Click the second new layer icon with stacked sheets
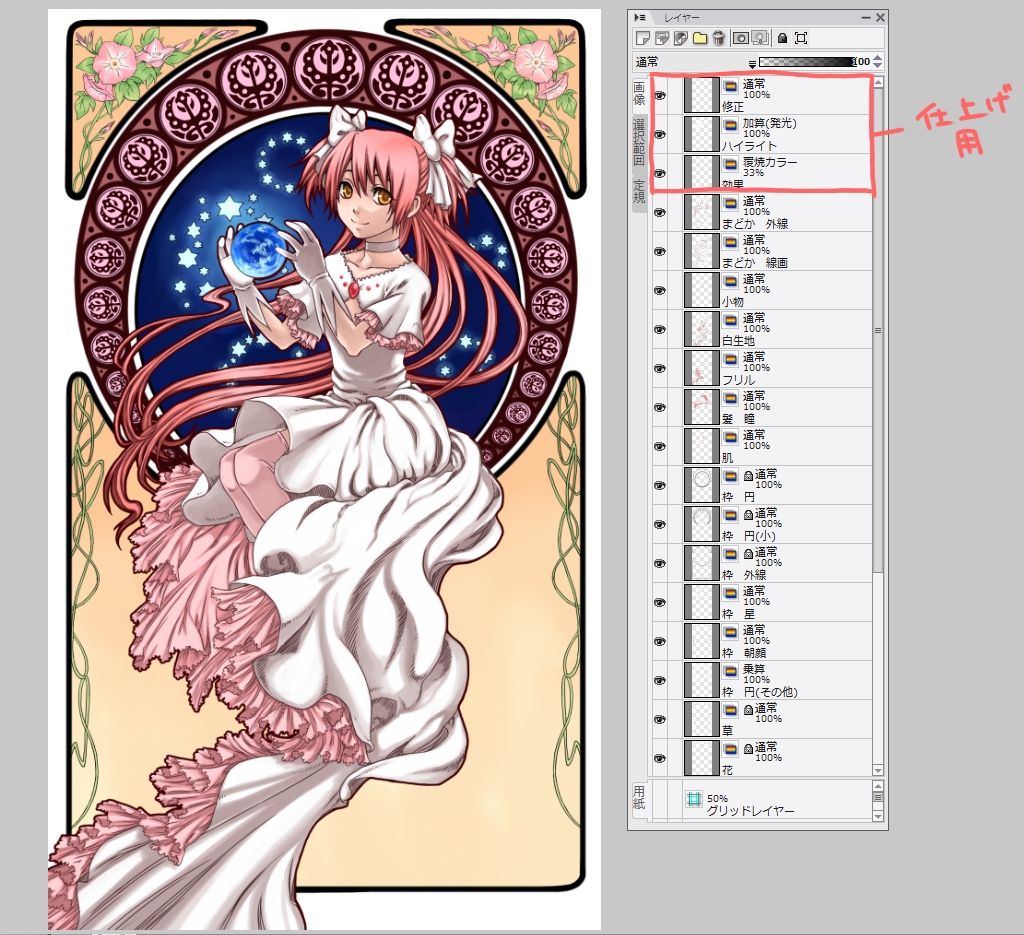Viewport: 1024px width, 935px height. [x=662, y=38]
